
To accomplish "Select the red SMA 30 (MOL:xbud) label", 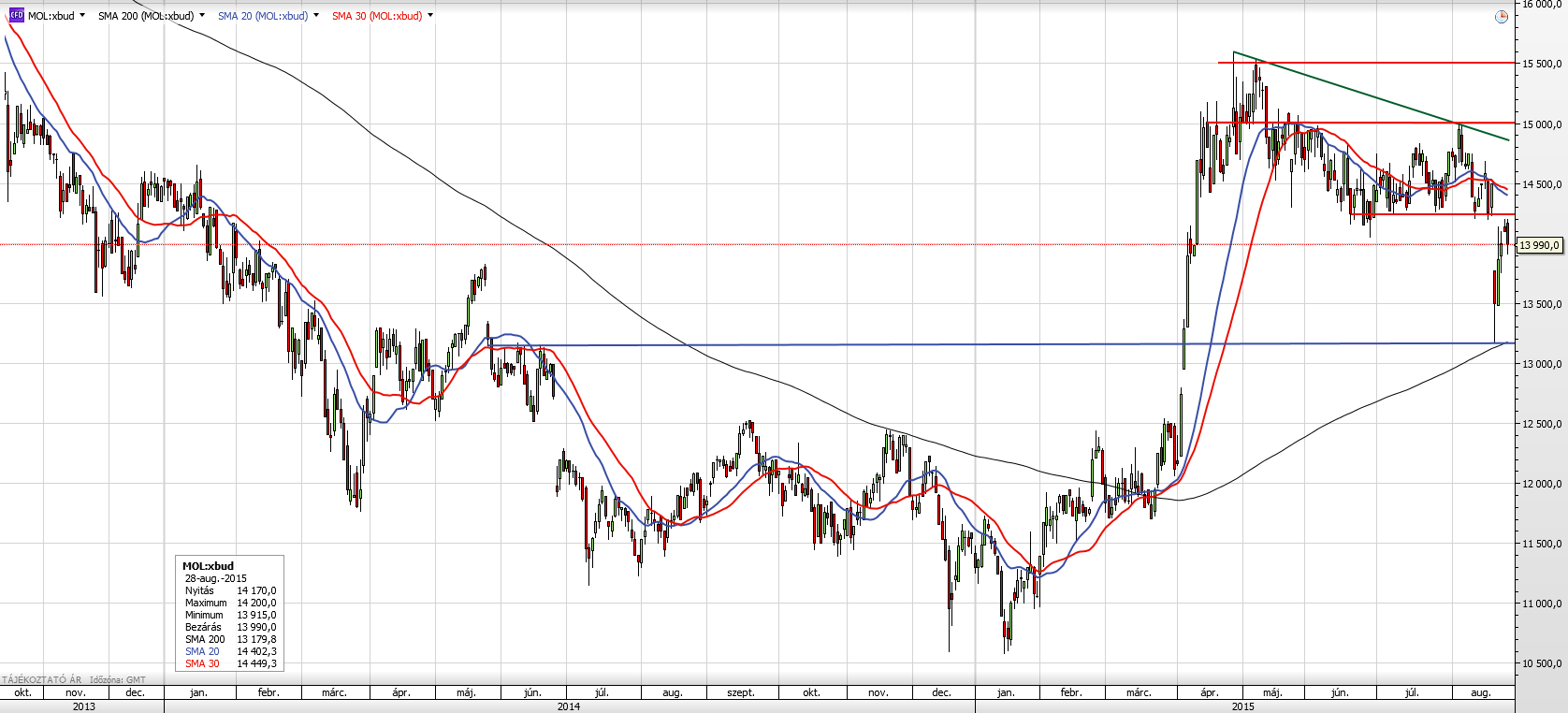I will pyautogui.click(x=376, y=16).
